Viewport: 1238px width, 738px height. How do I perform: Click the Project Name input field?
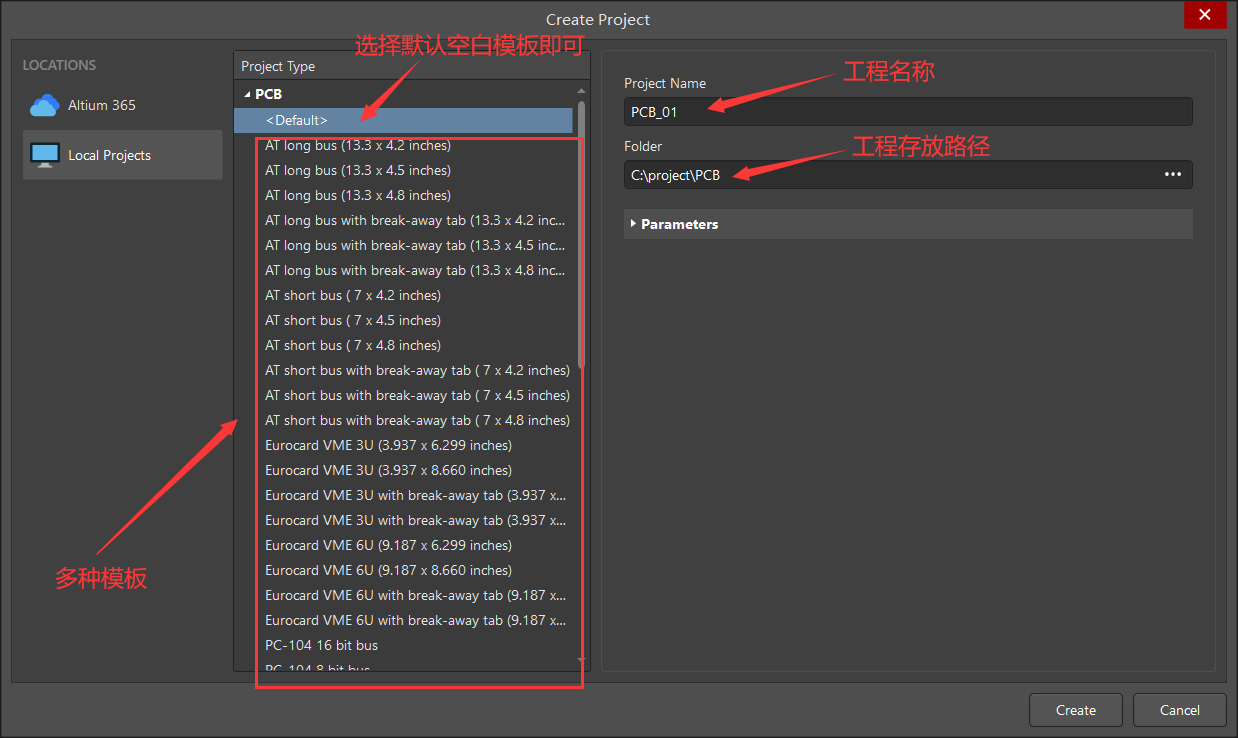908,111
